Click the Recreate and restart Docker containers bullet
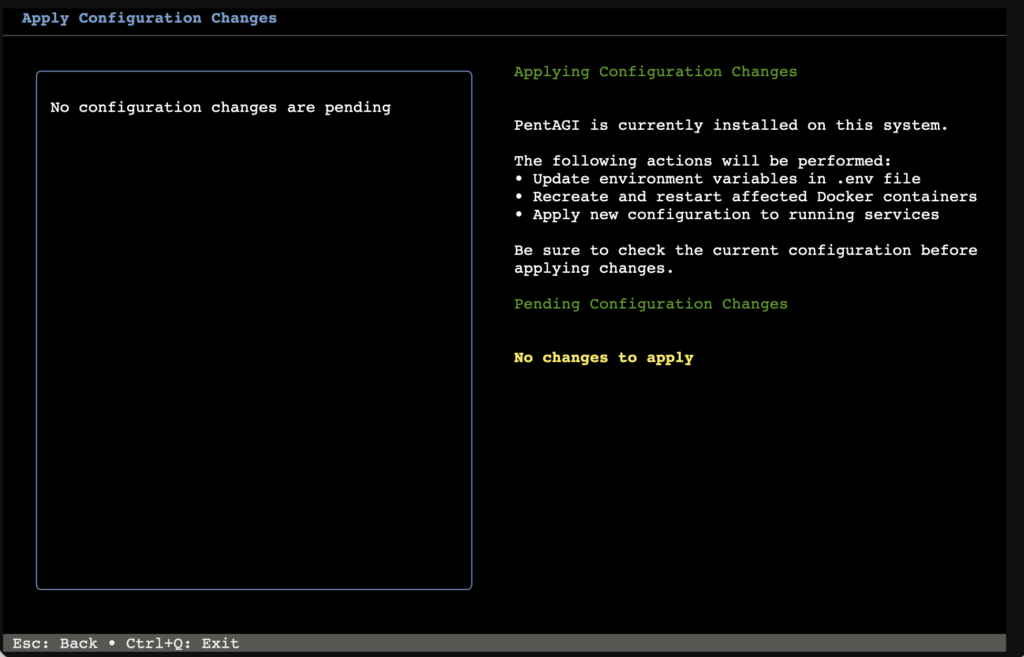The image size is (1024, 657). [754, 197]
